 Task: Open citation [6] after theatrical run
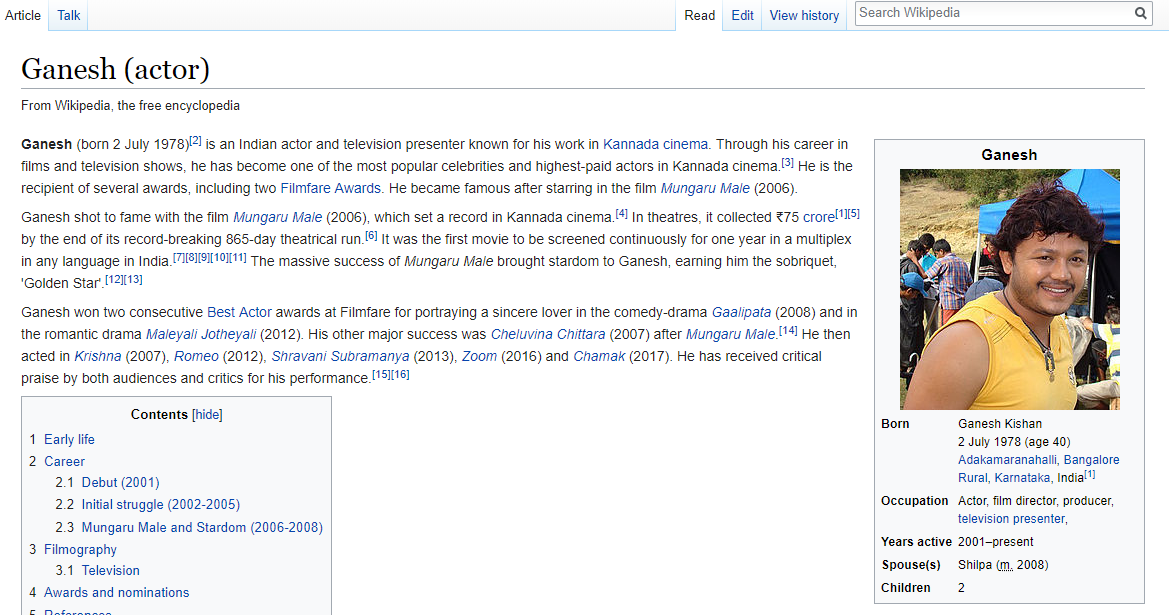pyautogui.click(x=371, y=236)
